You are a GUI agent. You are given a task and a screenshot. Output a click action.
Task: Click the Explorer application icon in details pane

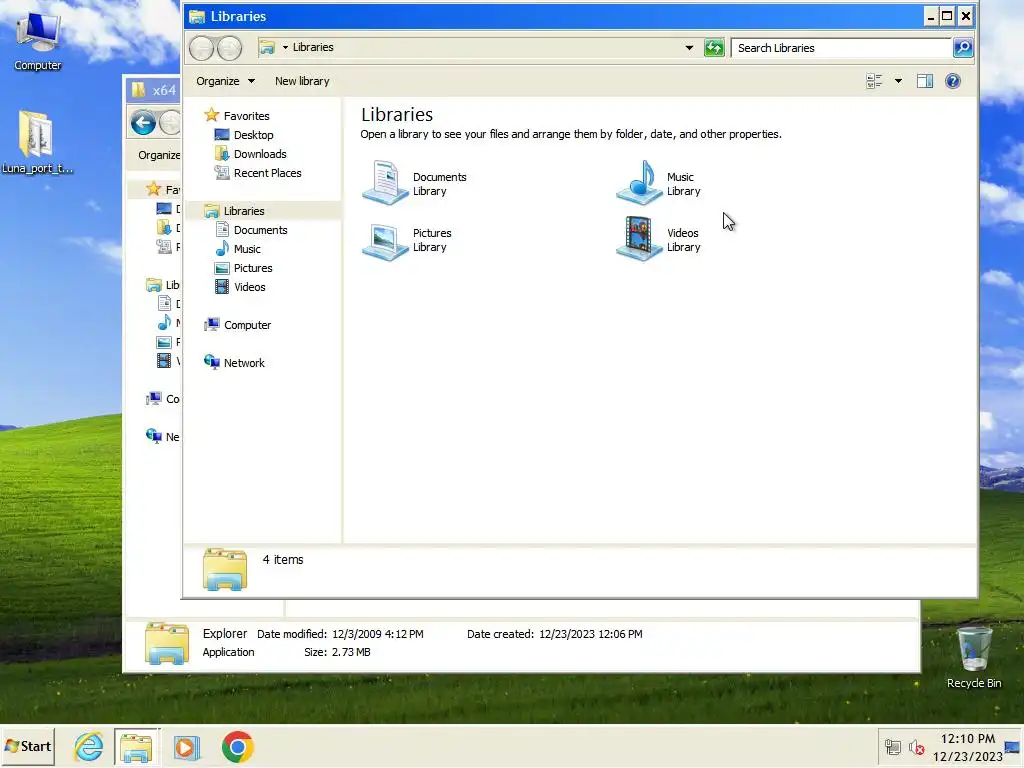click(167, 643)
